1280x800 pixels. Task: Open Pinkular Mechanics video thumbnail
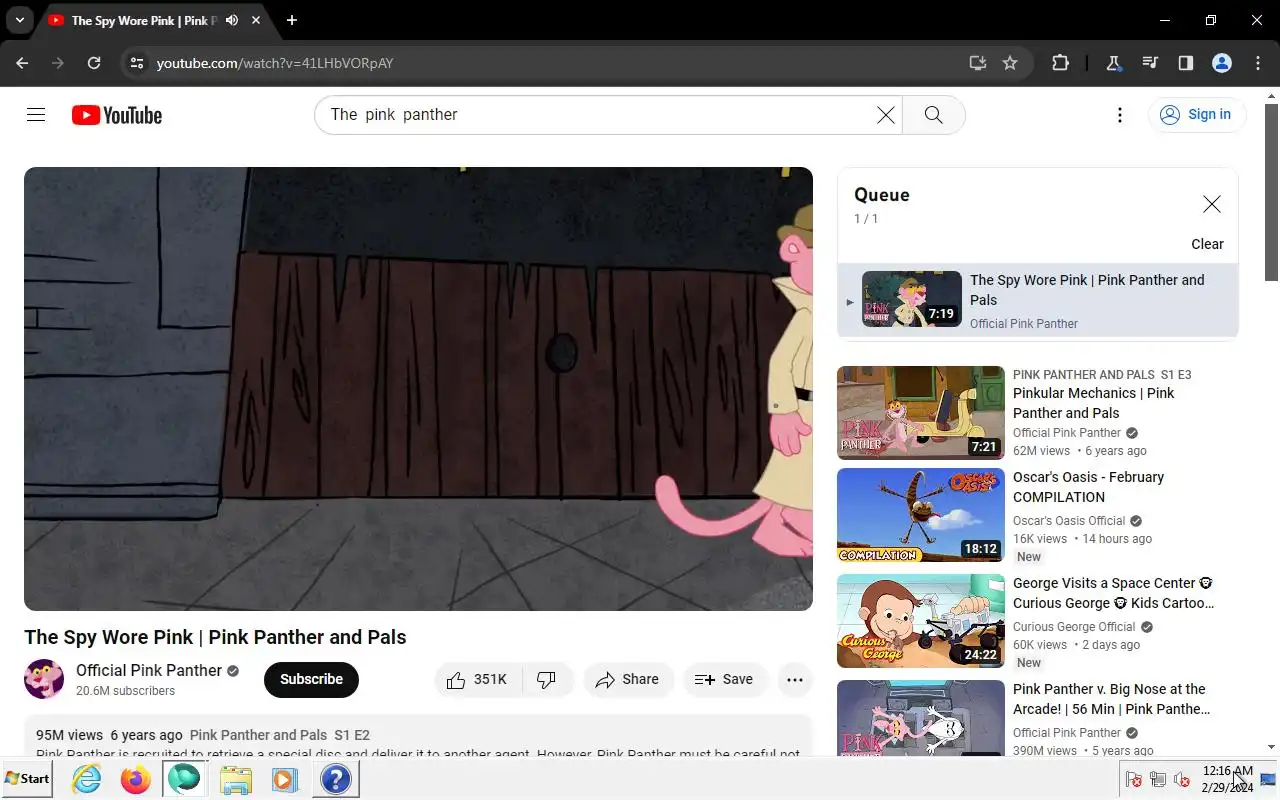921,413
